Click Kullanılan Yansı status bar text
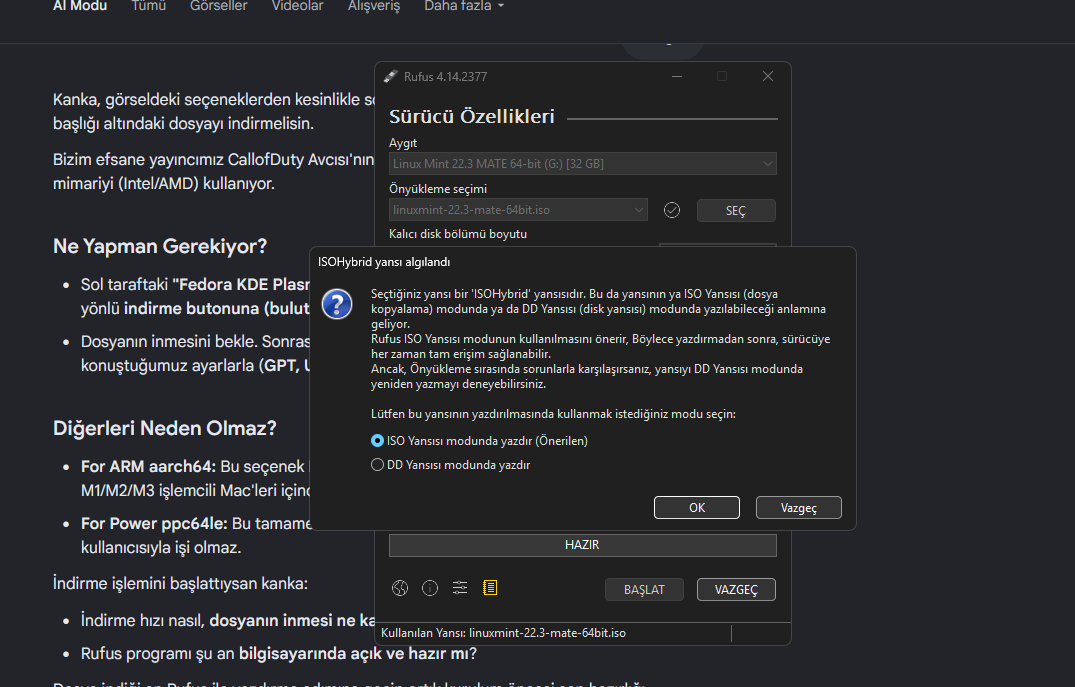 503,633
